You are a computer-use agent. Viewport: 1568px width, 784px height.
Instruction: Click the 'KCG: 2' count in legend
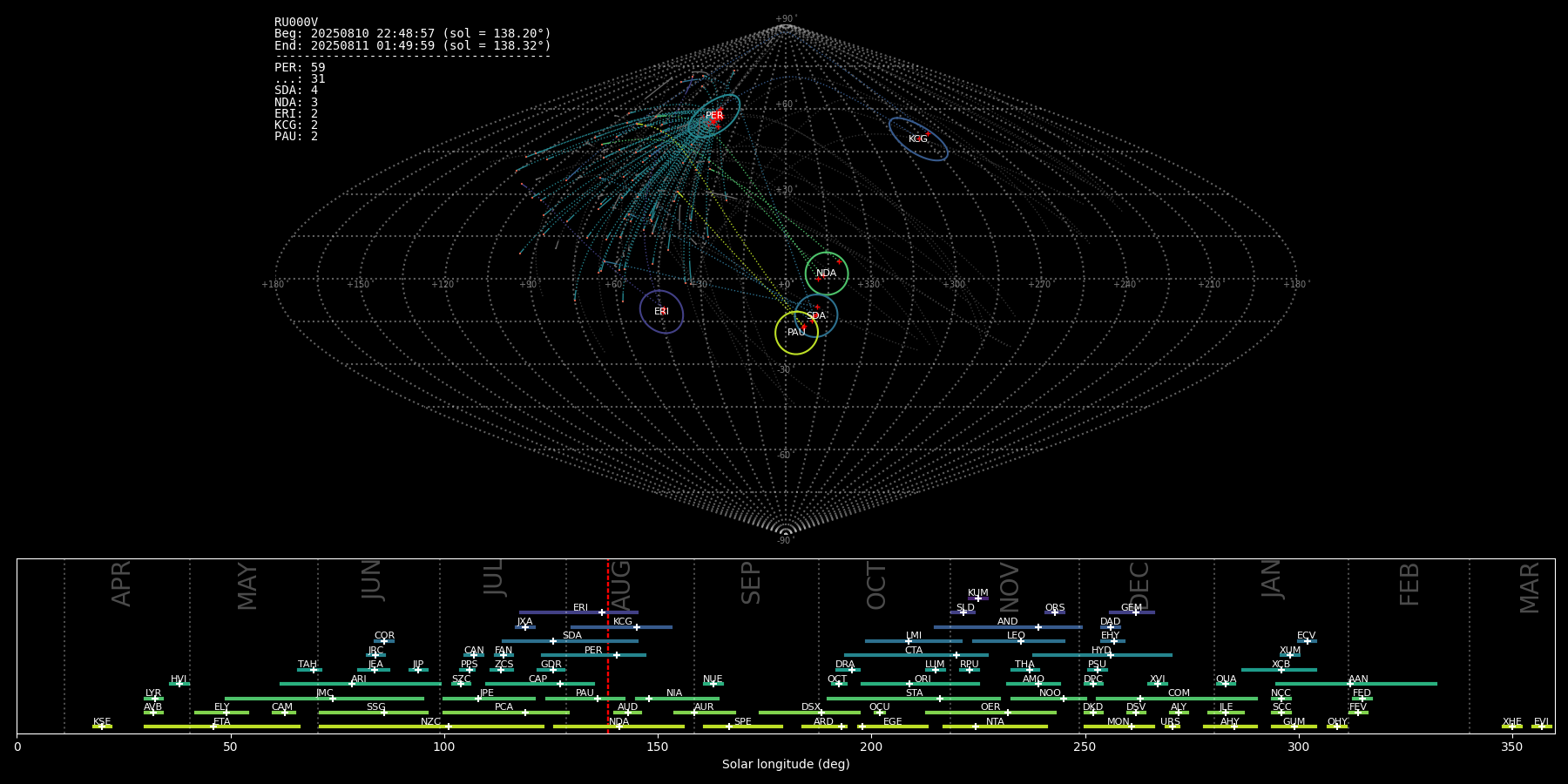[x=296, y=125]
